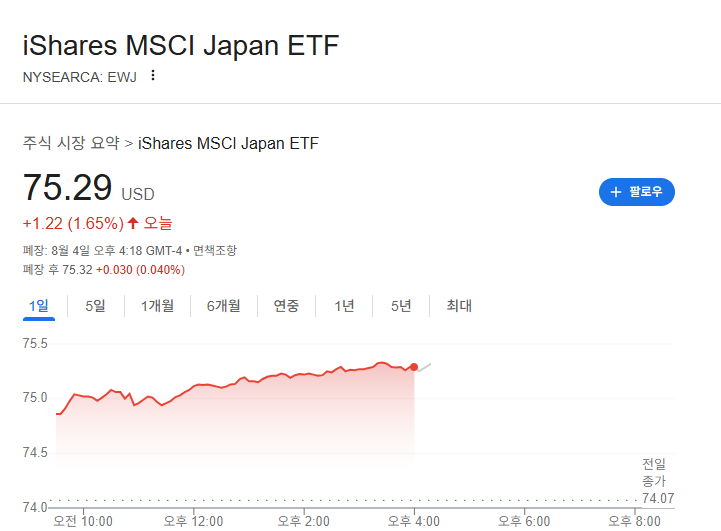Select the 1일 tab
The width and height of the screenshot is (721, 531).
39,306
